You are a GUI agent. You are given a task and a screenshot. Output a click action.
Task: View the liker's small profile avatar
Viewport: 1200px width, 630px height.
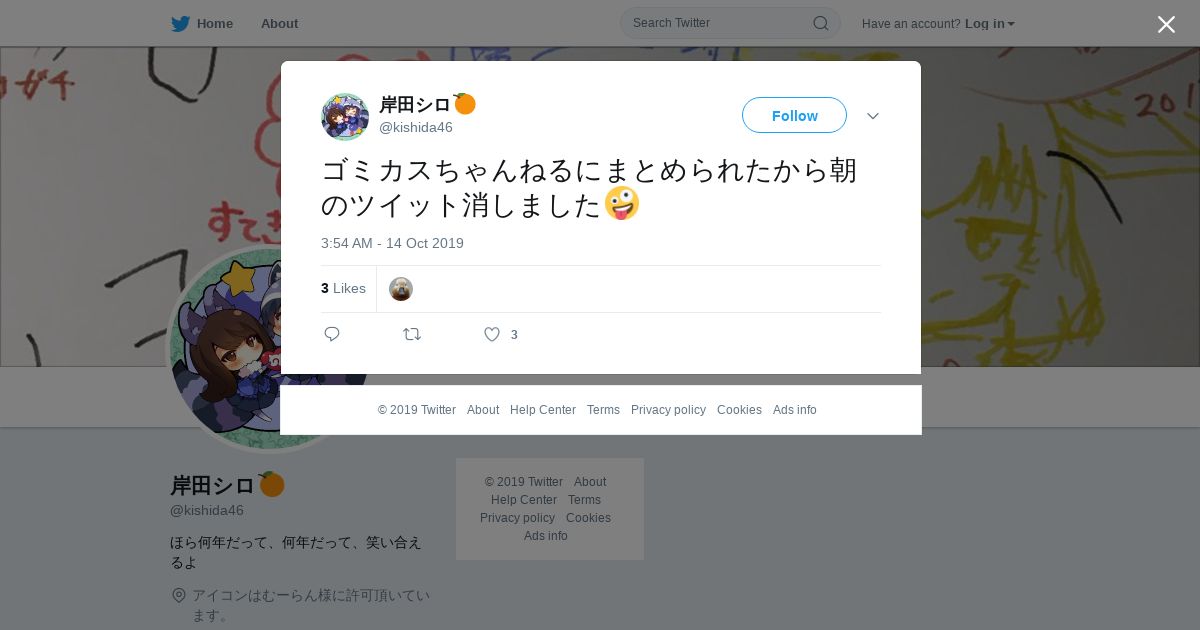(x=401, y=289)
